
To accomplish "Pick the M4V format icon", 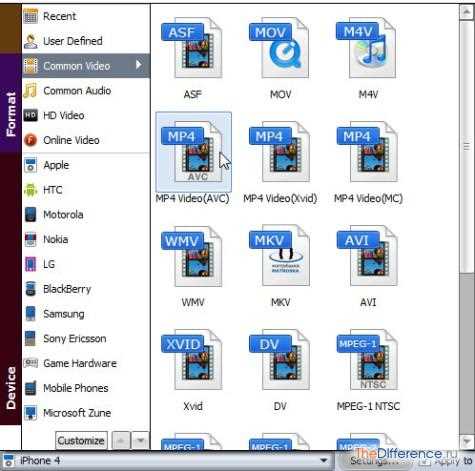I will click(367, 48).
